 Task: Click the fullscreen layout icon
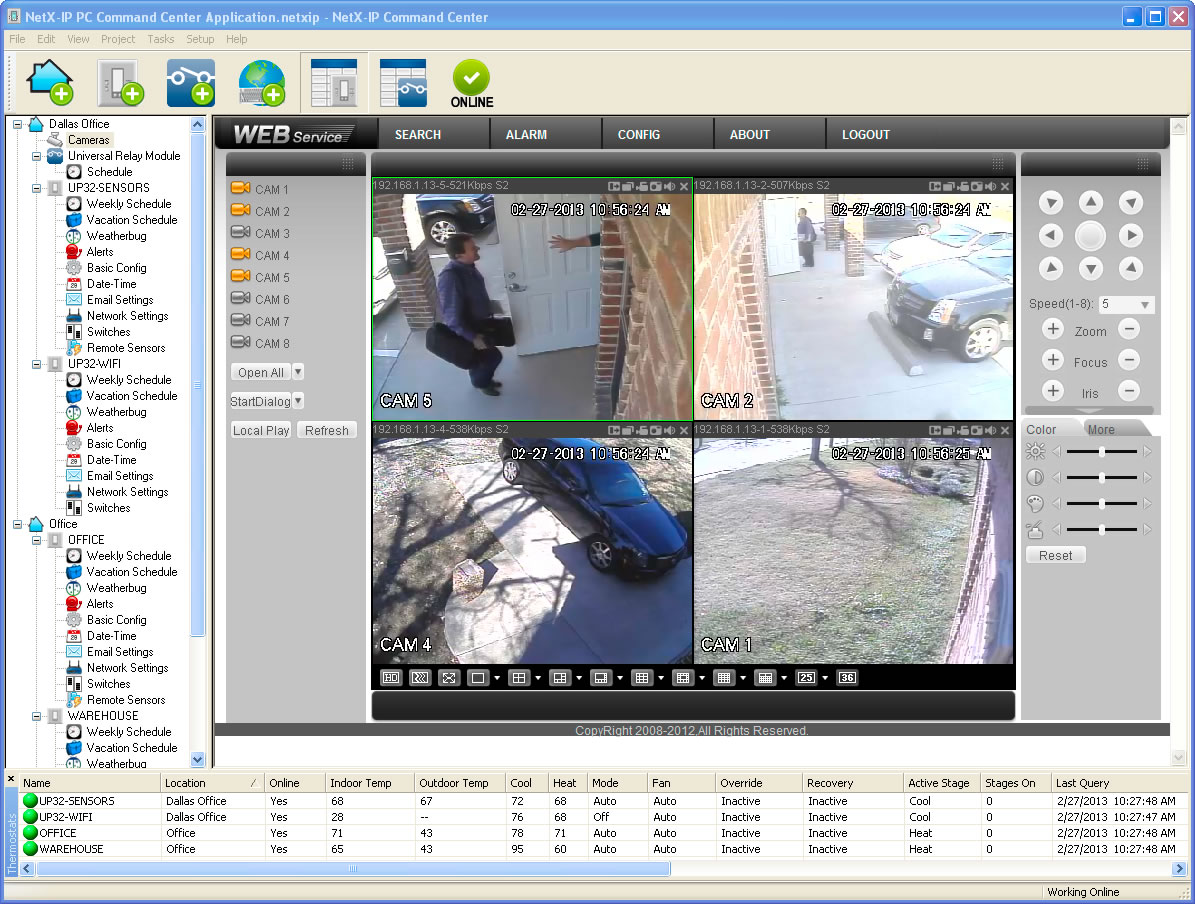click(x=449, y=678)
